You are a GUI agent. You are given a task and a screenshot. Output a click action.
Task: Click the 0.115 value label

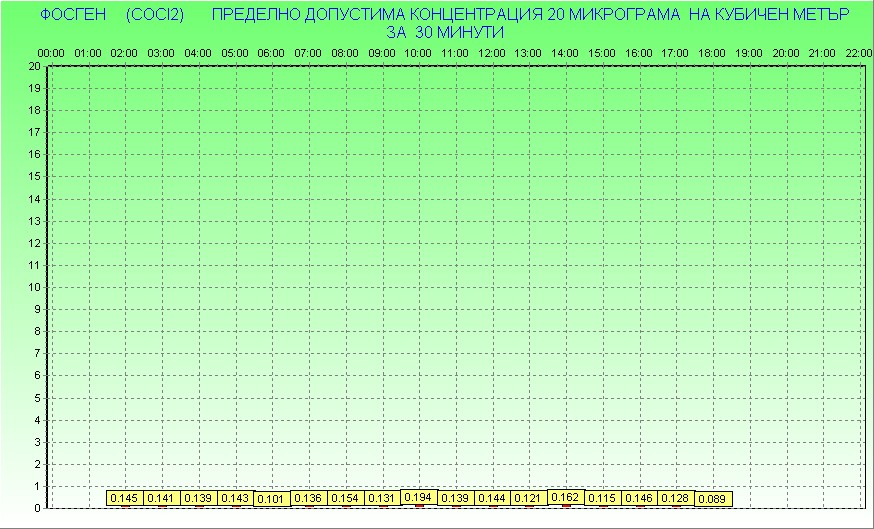(602, 498)
